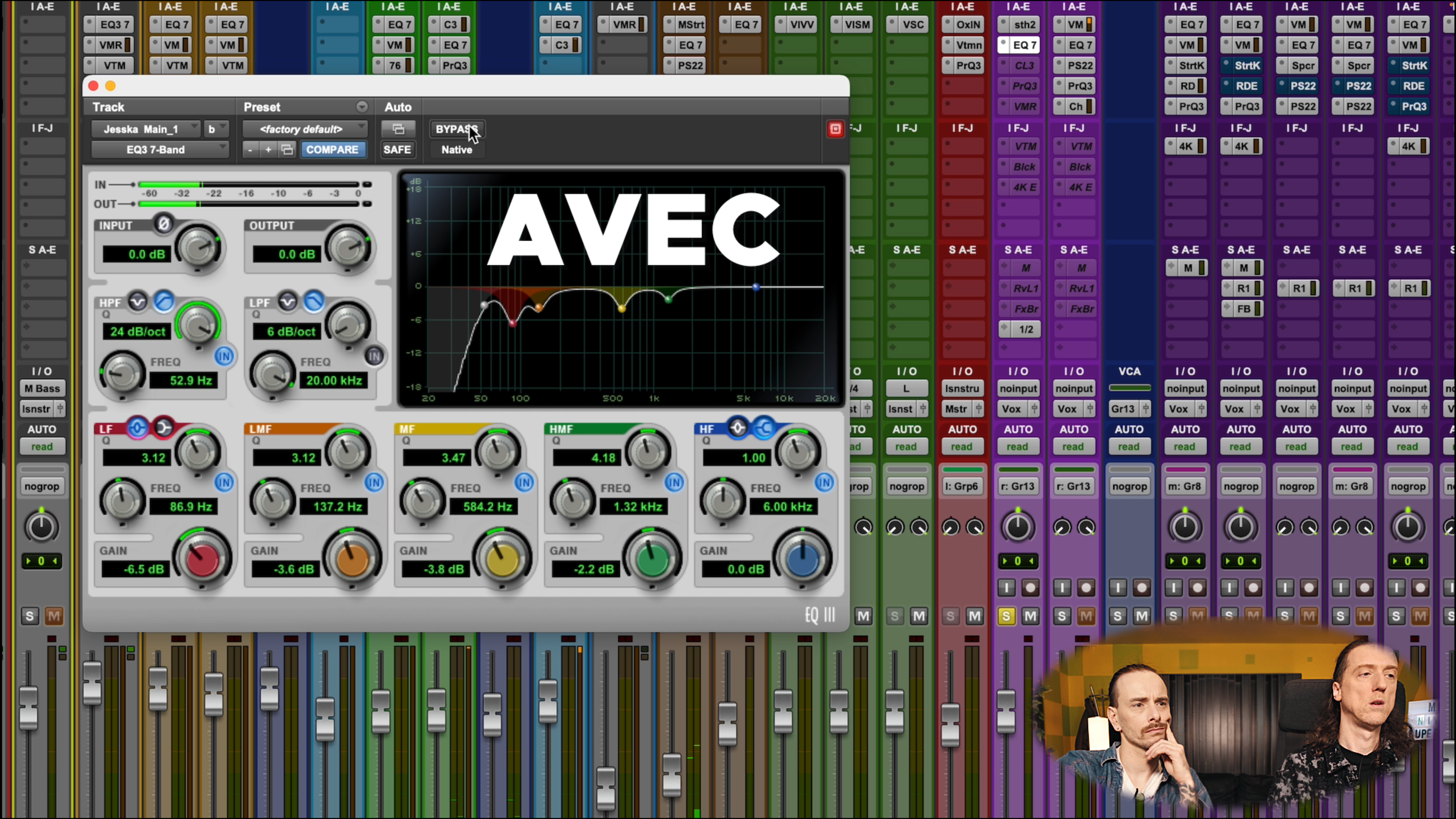Select the HPF notch filter type icon

tap(137, 302)
